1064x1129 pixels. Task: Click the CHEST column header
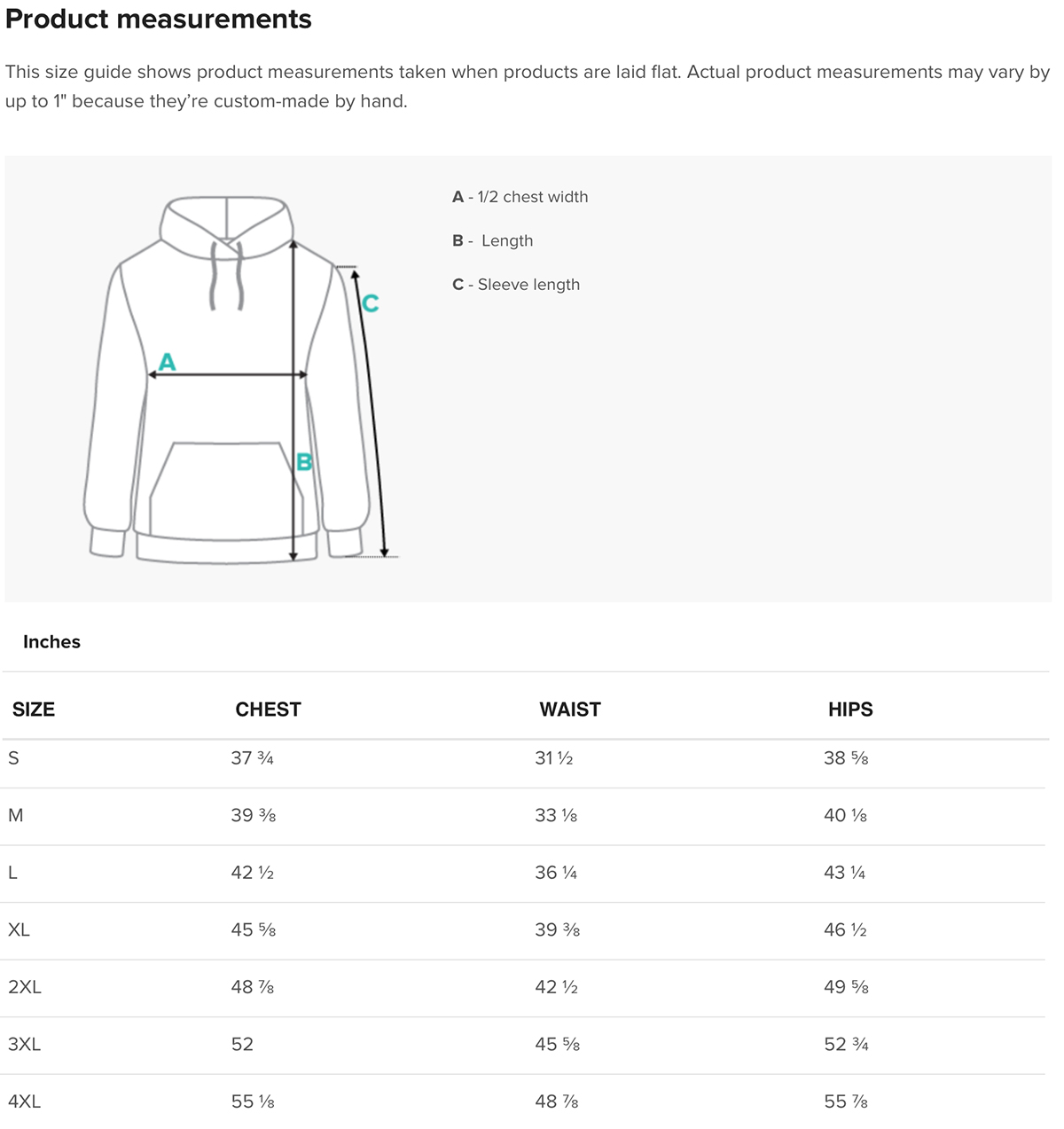(268, 710)
